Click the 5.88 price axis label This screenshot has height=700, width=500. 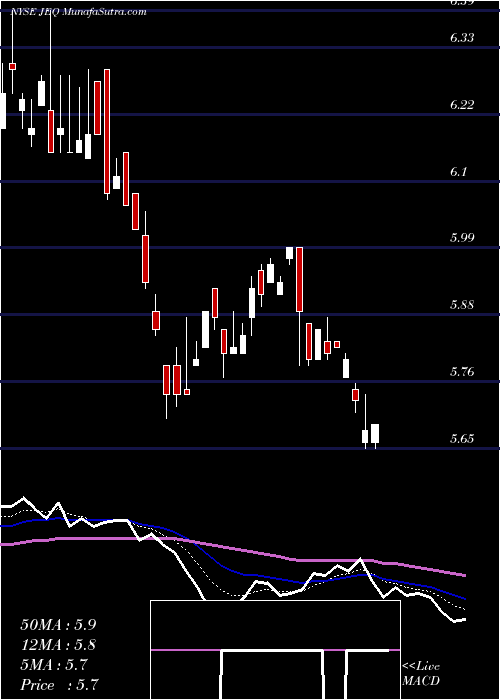462,305
